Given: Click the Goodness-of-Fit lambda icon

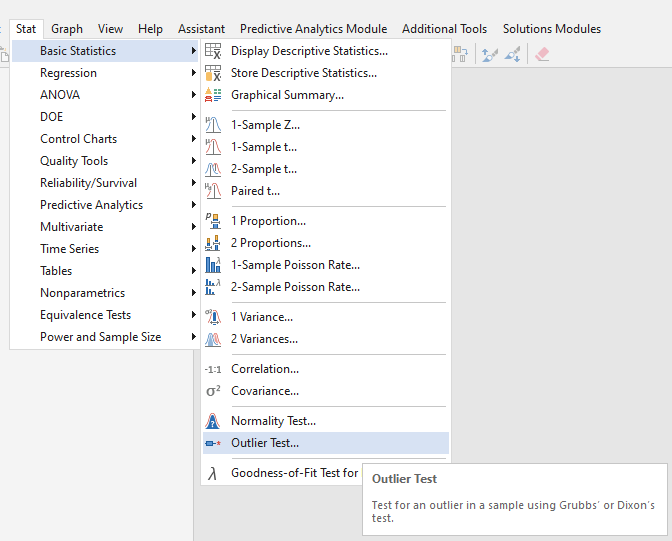Looking at the screenshot, I should tap(212, 473).
